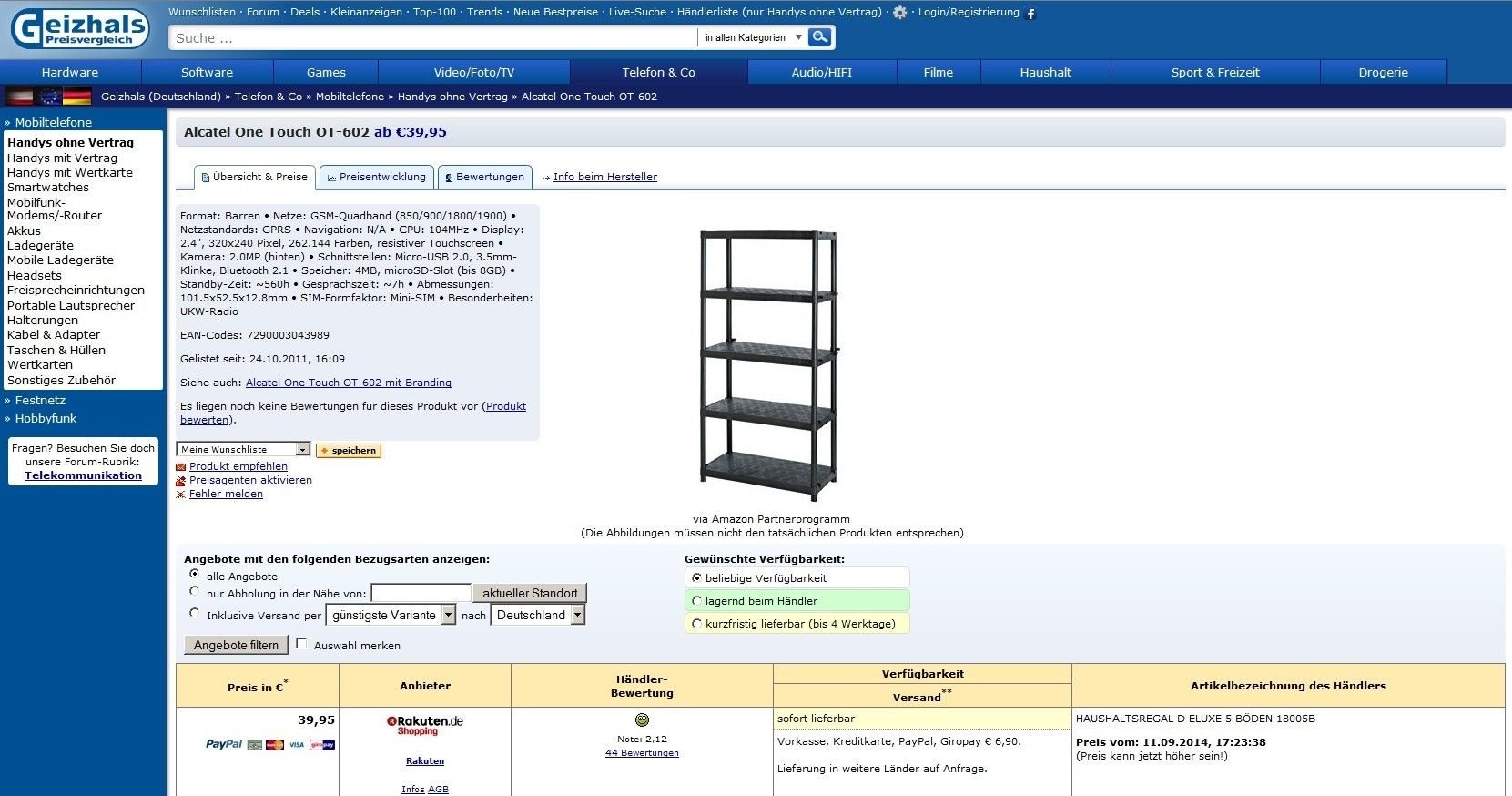This screenshot has width=1512, height=796.
Task: Switch to the Preisentwicklung tab
Action: click(x=377, y=177)
